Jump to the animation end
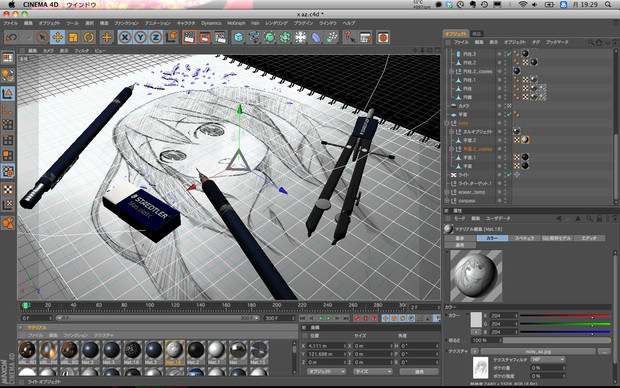This screenshot has height=388, width=620. 346,318
